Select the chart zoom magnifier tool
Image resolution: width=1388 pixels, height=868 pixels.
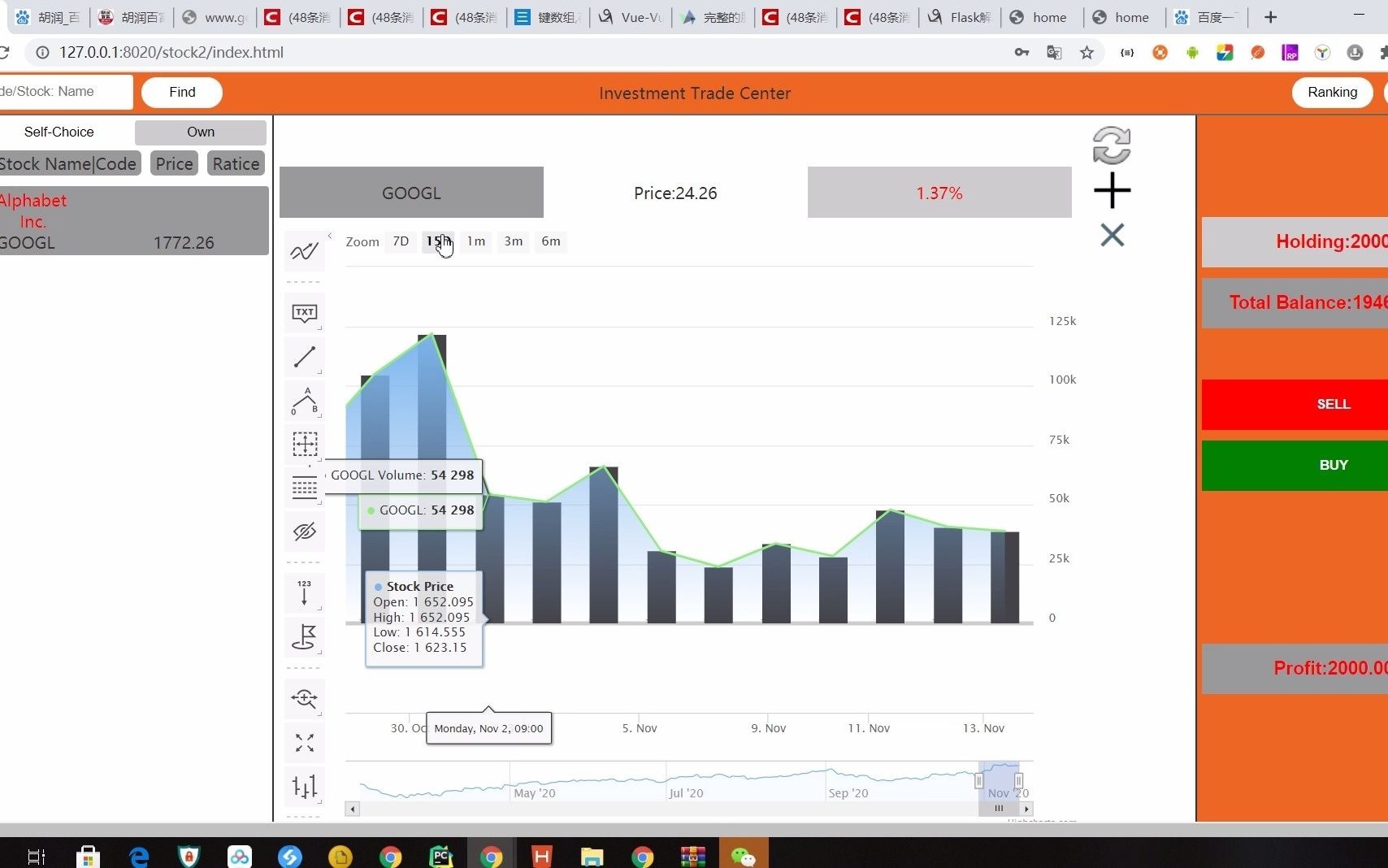coord(304,698)
